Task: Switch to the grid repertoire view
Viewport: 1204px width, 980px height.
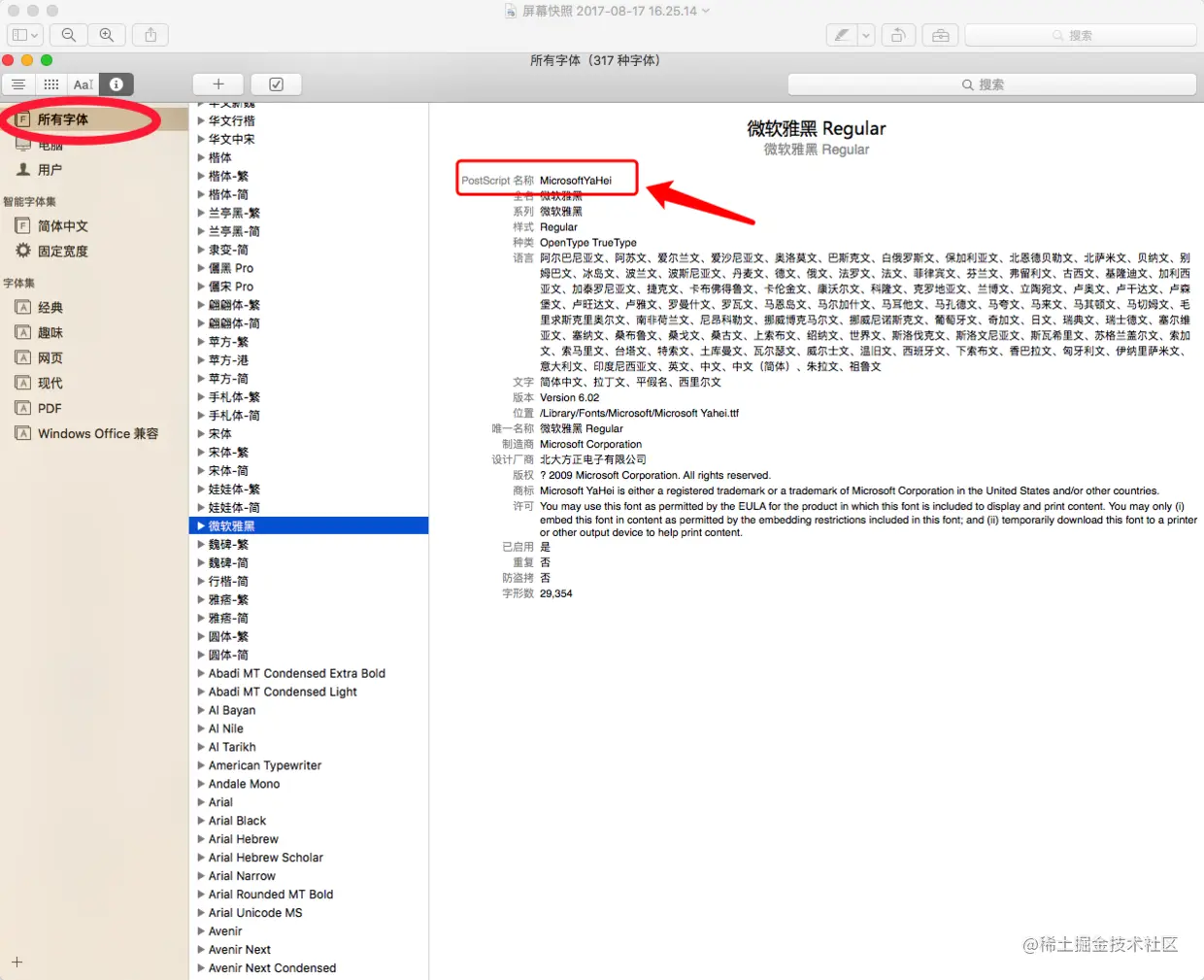Action: coord(50,84)
